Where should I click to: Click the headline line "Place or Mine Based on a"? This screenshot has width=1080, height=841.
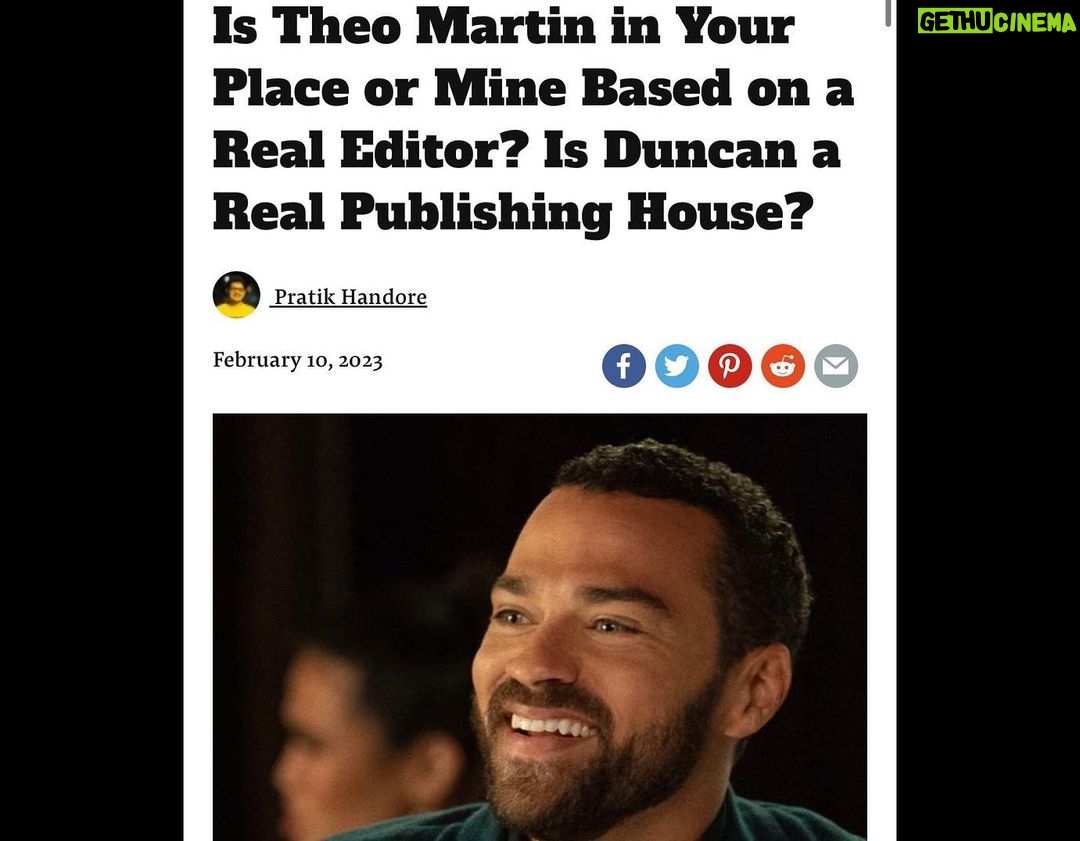(x=533, y=88)
